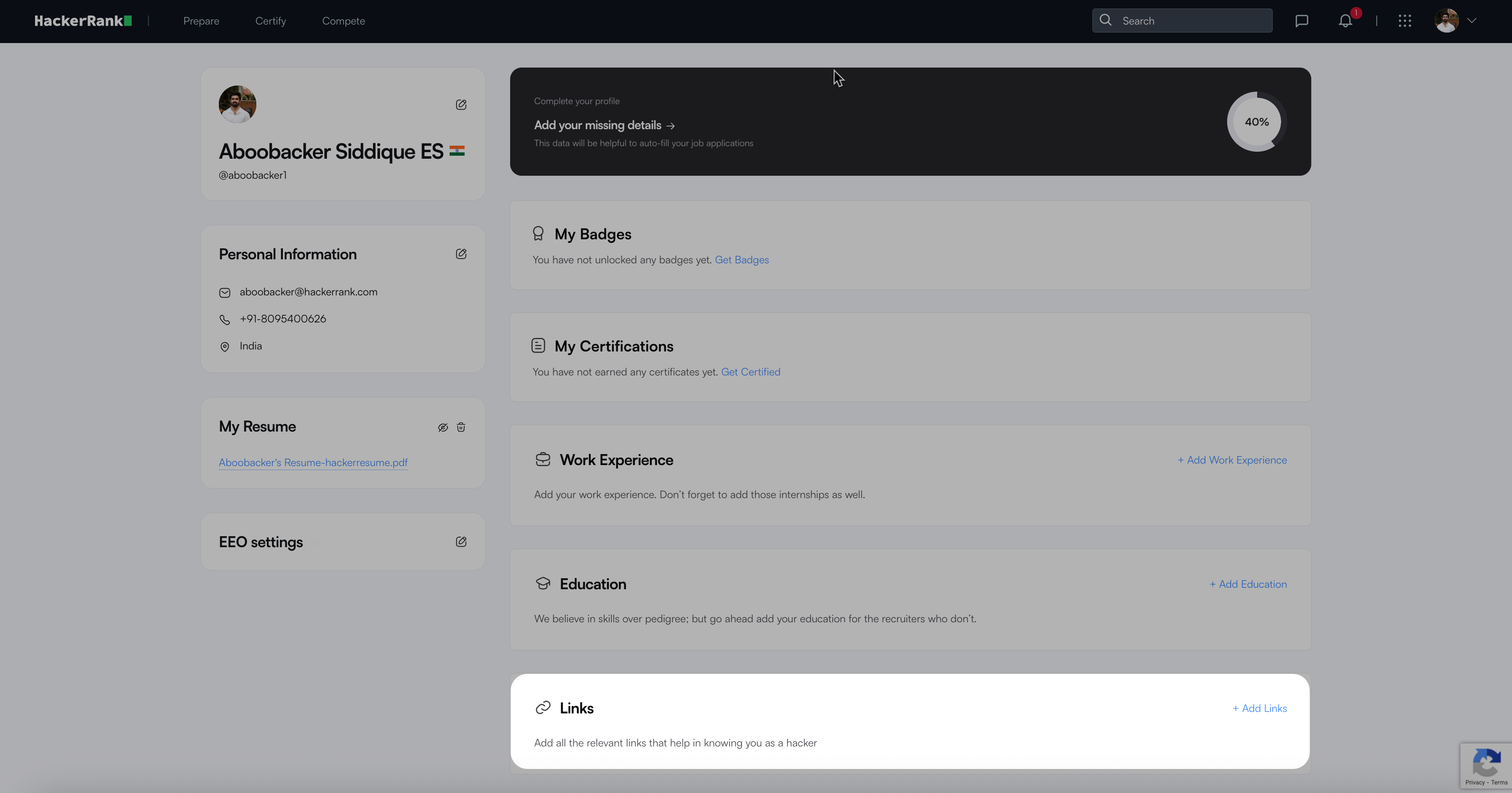Click the HackerRank logo
The image size is (1512, 793).
[x=83, y=21]
